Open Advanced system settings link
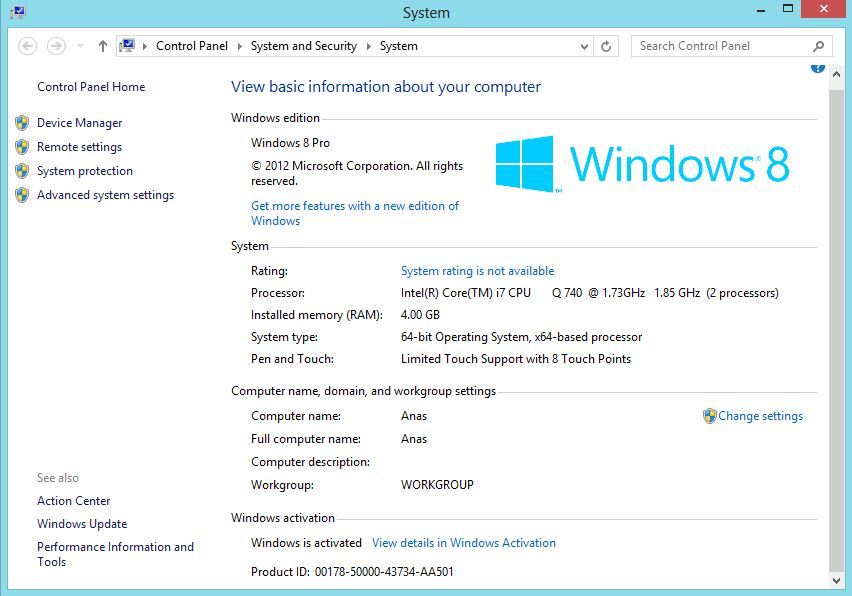The width and height of the screenshot is (852, 596). (x=105, y=195)
